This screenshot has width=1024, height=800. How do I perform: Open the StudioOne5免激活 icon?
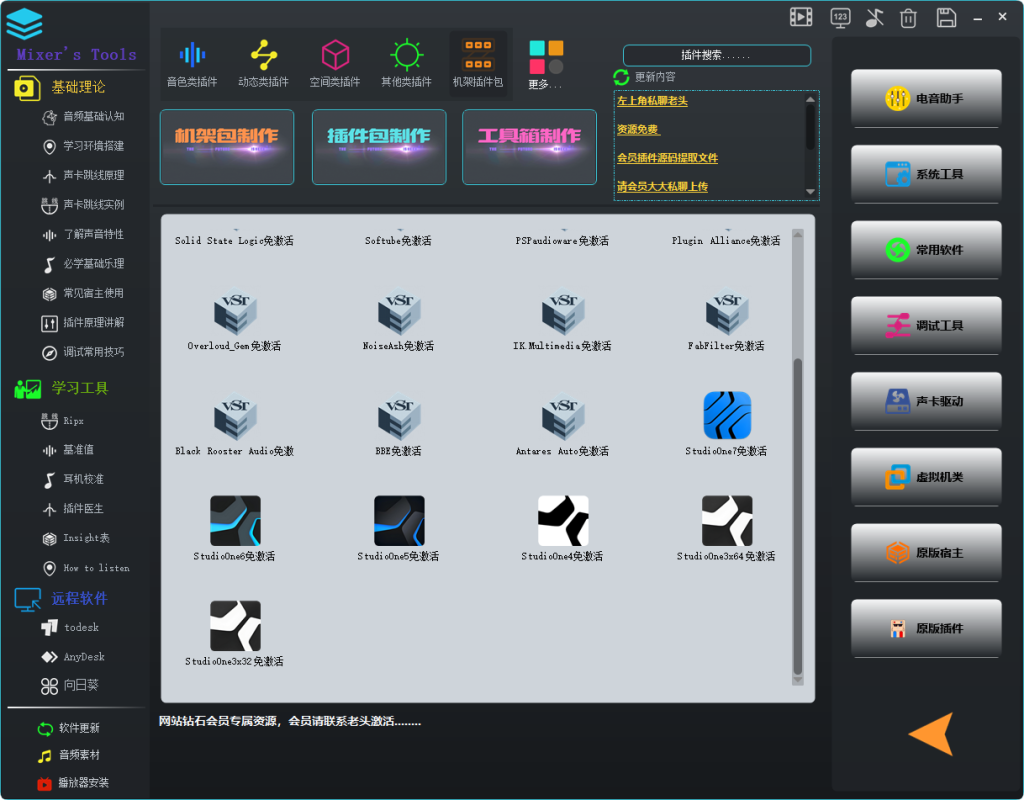click(x=399, y=520)
